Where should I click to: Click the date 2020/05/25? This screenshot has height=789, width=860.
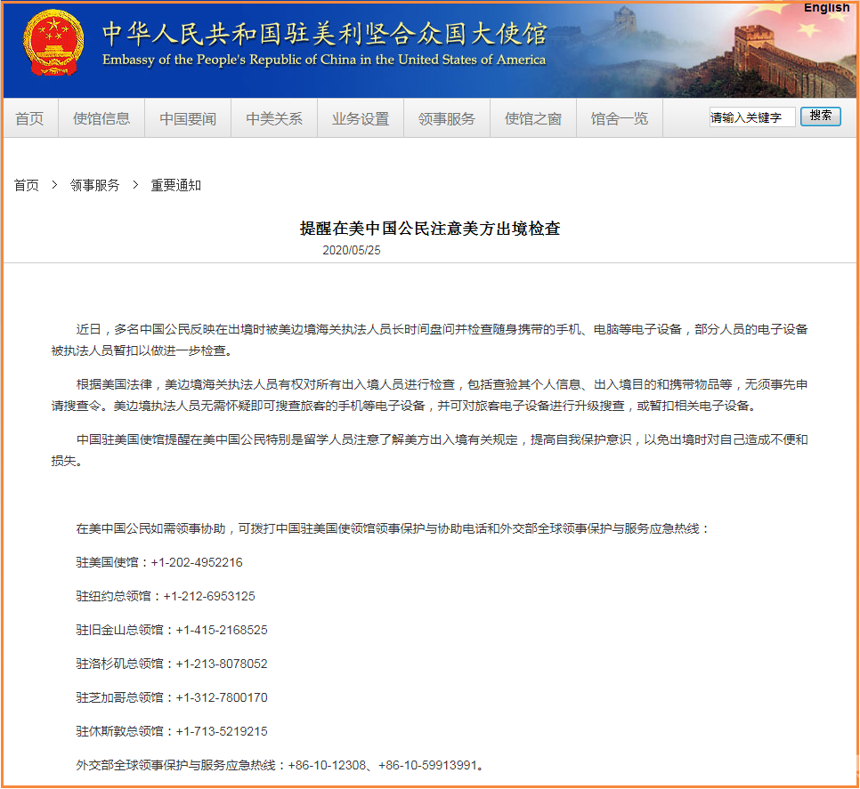coord(351,250)
